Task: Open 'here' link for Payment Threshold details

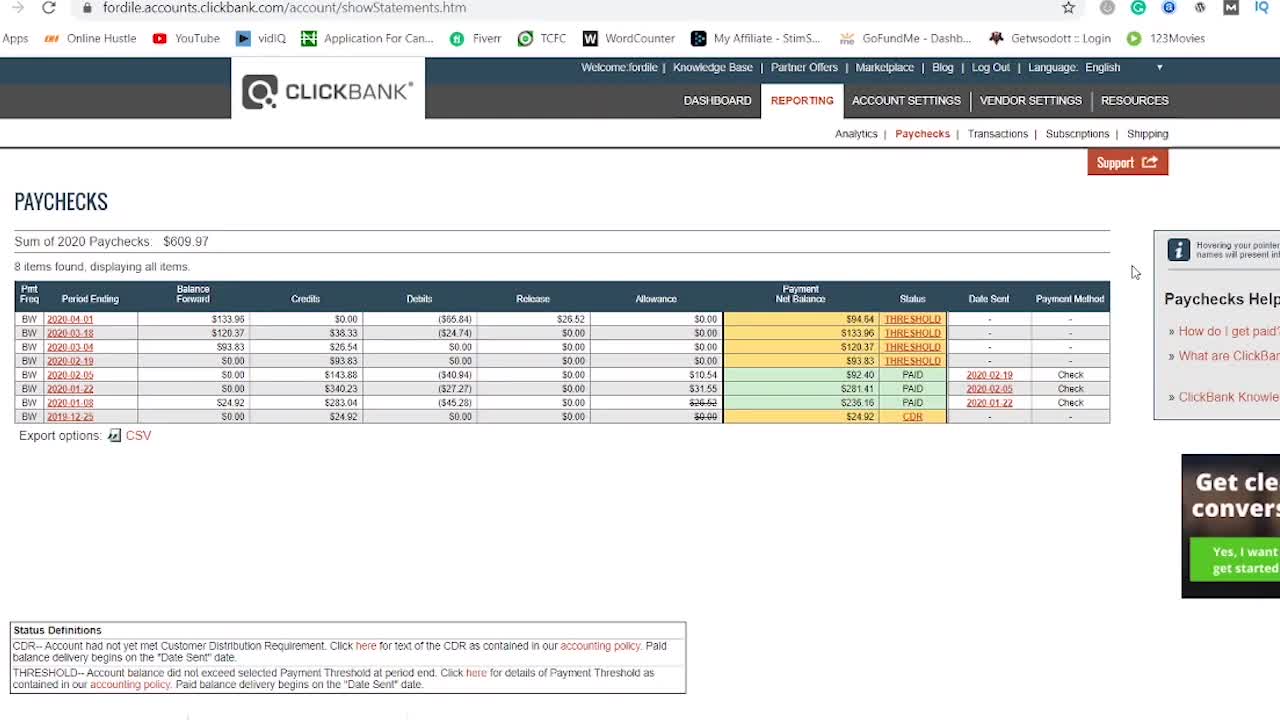Action: click(476, 673)
